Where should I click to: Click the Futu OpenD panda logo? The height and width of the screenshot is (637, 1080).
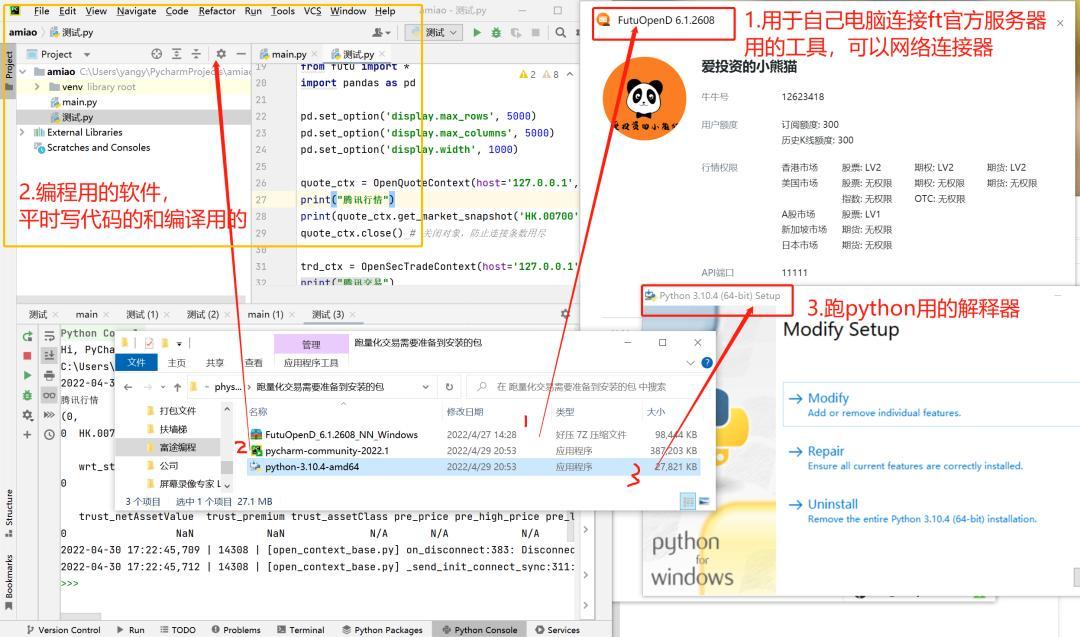click(x=644, y=99)
